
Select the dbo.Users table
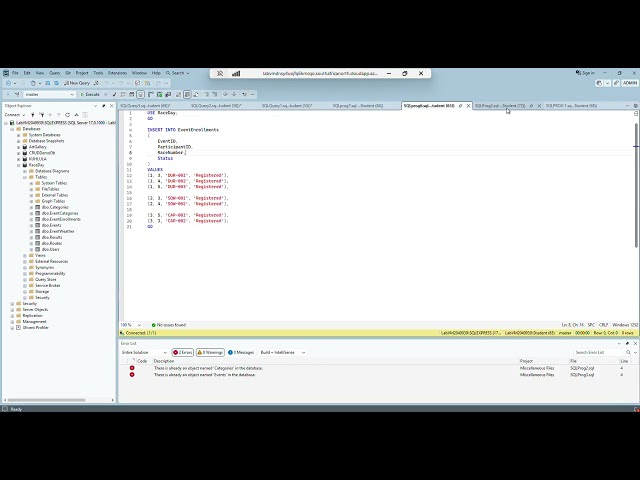point(50,249)
